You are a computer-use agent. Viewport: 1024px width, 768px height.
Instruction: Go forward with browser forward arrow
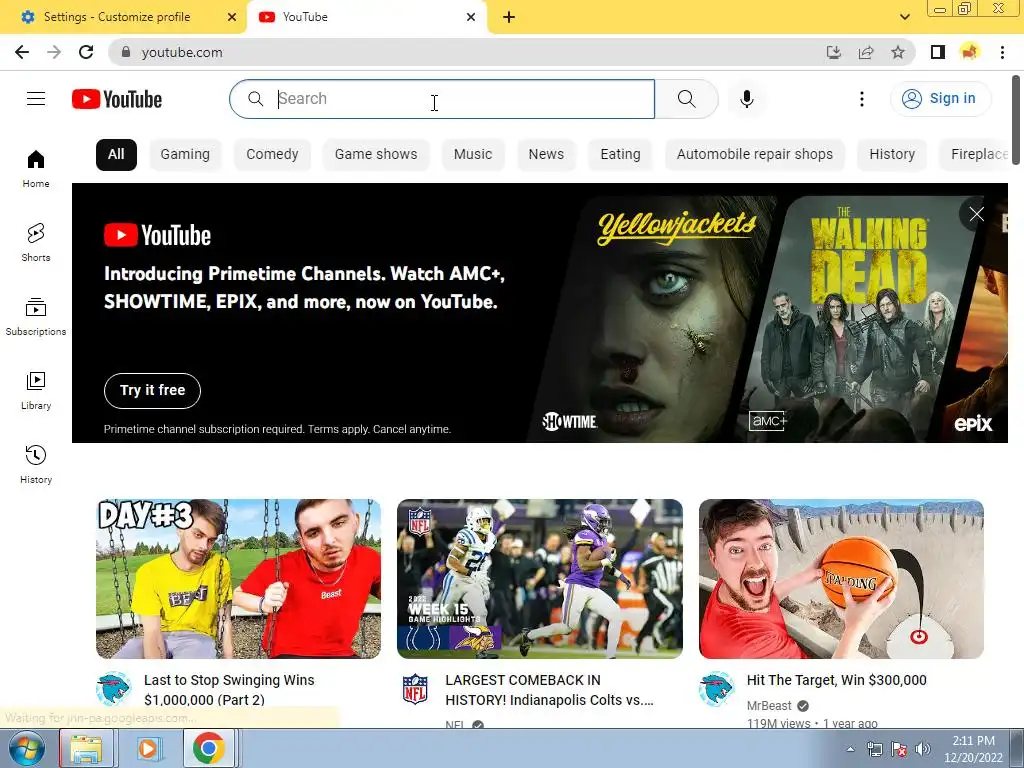(54, 52)
